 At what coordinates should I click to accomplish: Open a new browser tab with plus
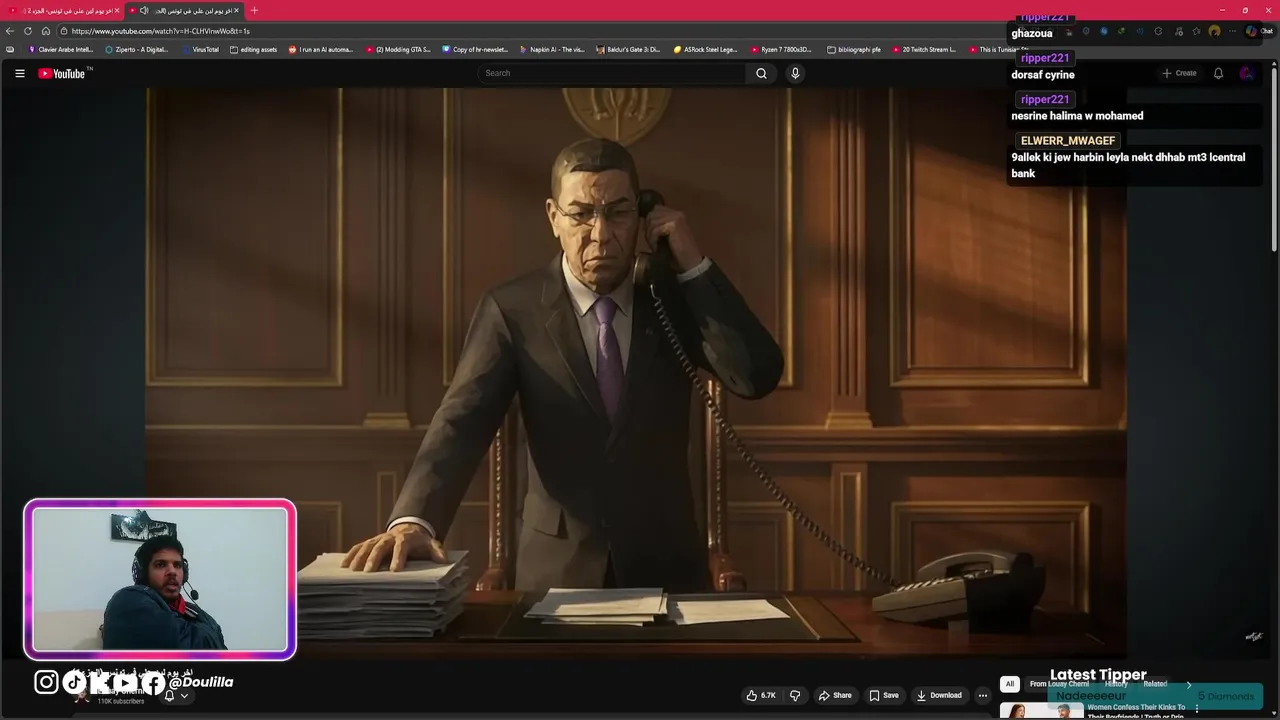[x=254, y=10]
